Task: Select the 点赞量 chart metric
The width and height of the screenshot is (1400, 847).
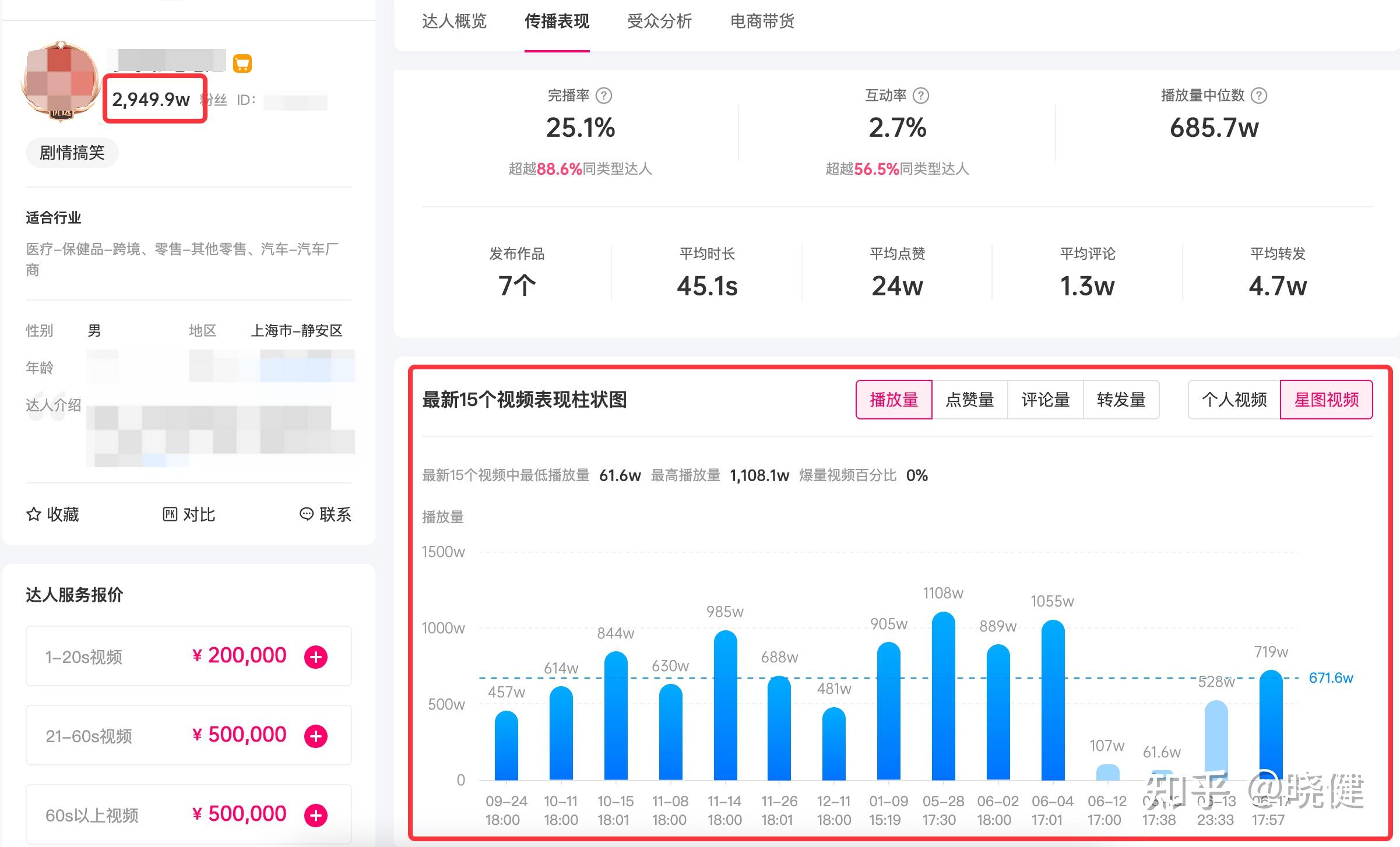Action: (970, 400)
